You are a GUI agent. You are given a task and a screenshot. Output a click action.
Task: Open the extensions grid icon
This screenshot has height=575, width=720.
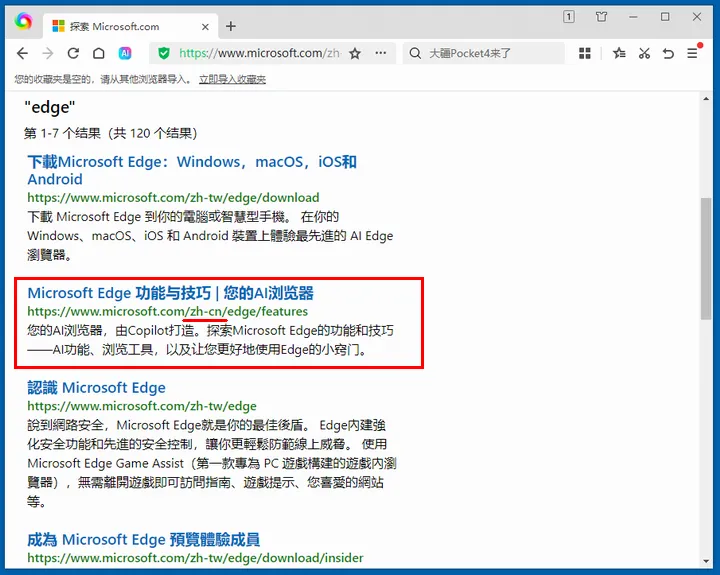tap(585, 53)
